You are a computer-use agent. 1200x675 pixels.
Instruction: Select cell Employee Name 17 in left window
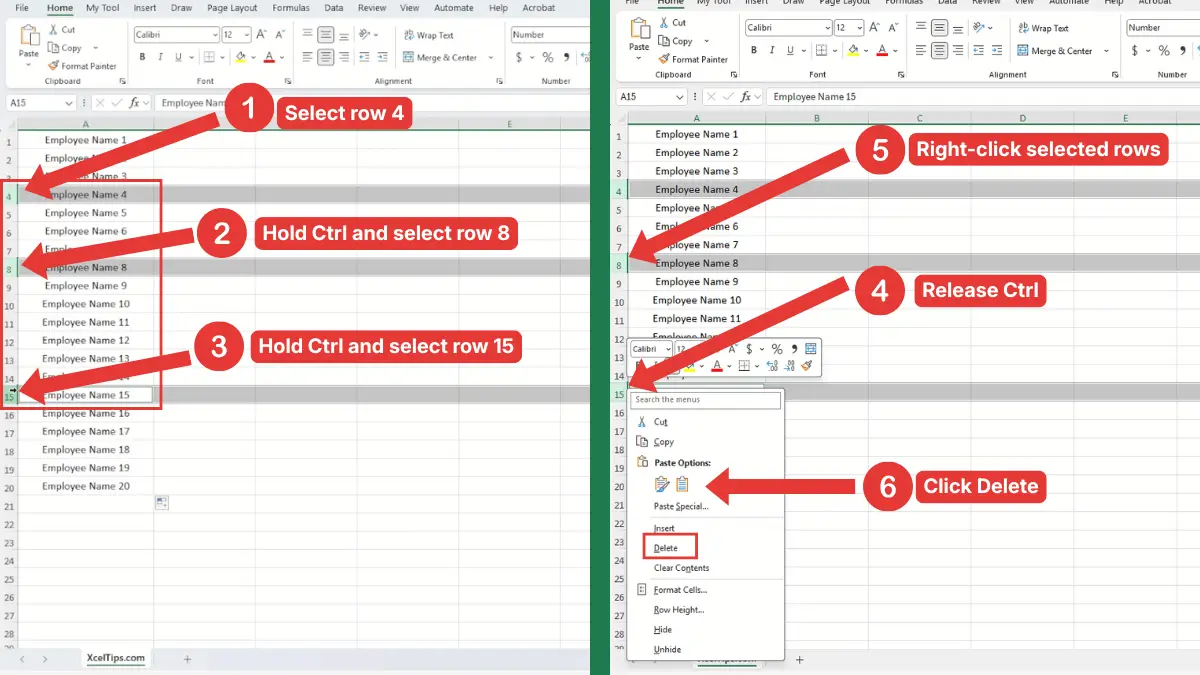(85, 432)
